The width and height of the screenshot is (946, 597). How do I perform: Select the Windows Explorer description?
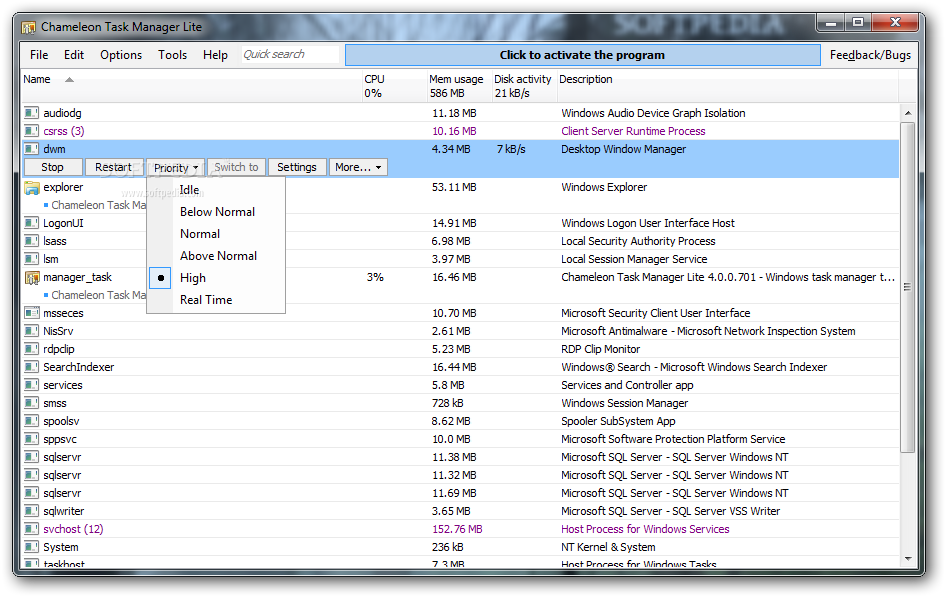(x=604, y=188)
